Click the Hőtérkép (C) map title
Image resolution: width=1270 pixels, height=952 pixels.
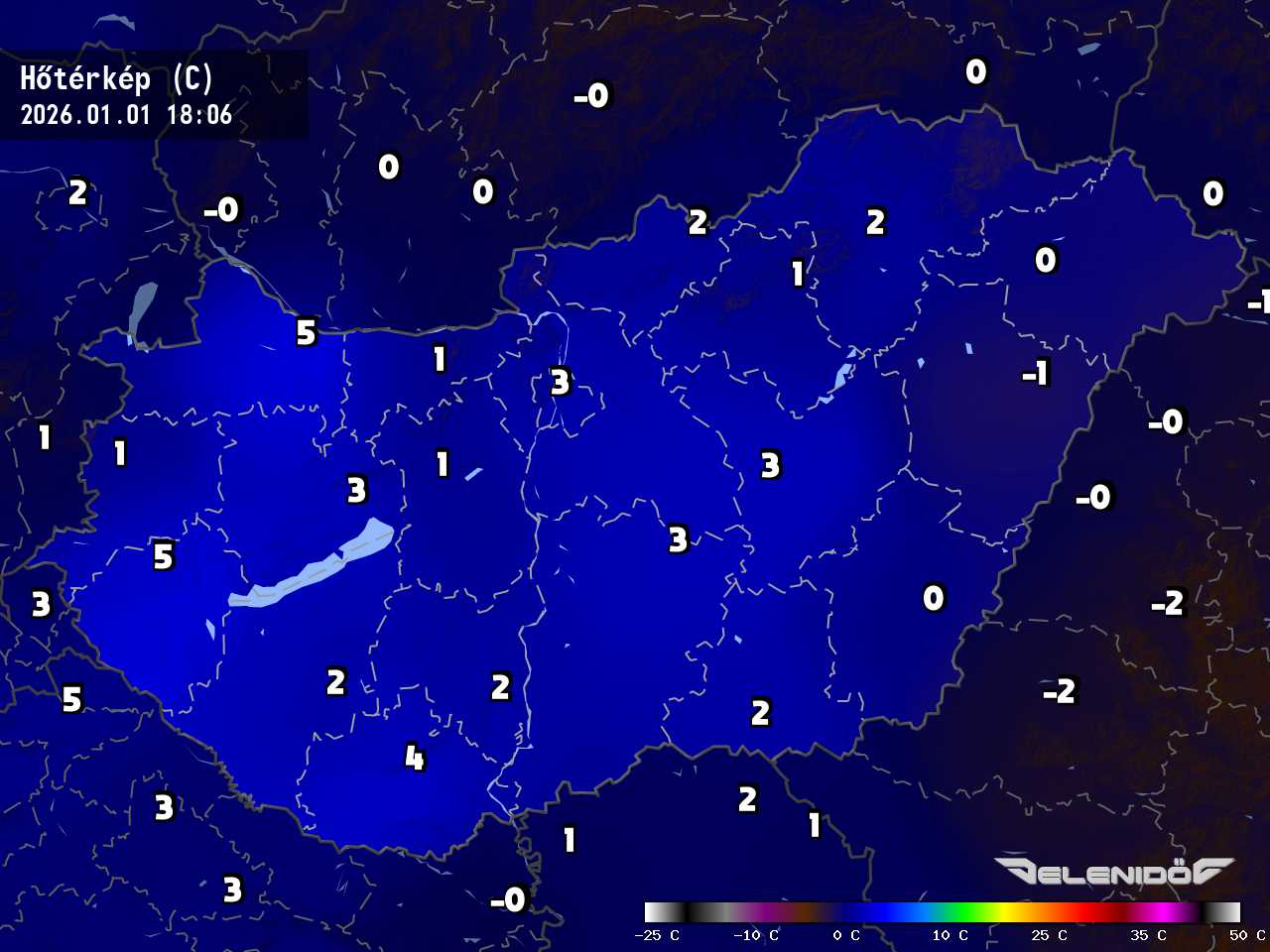click(x=117, y=78)
